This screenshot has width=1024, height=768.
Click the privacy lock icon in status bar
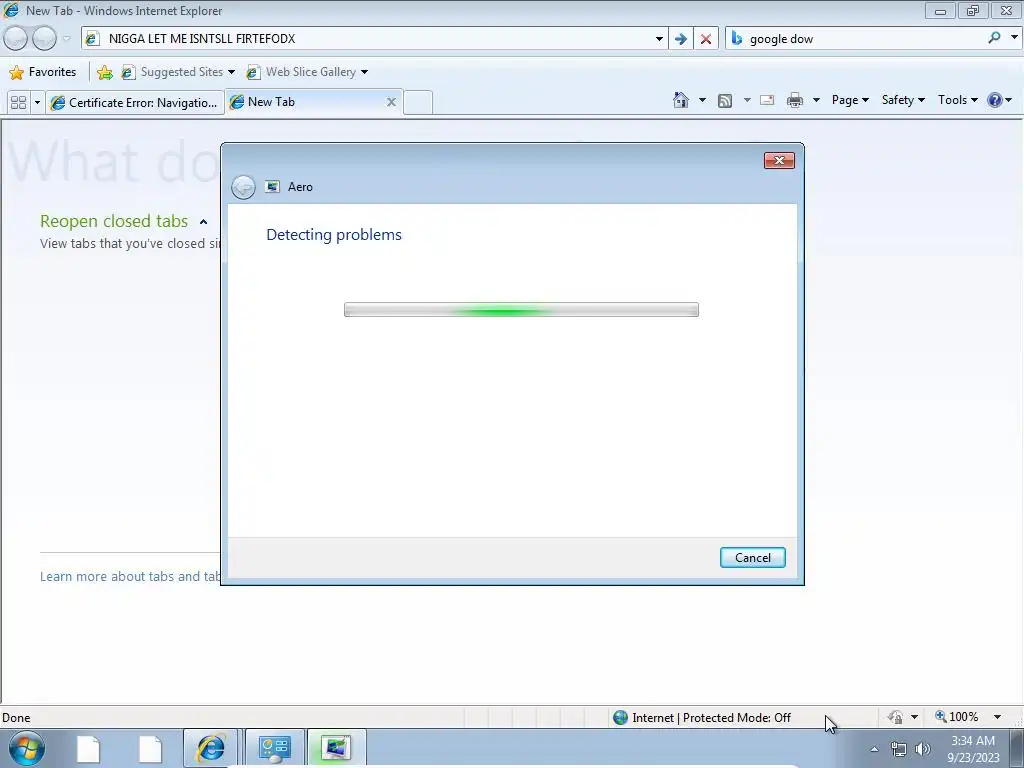[x=895, y=717]
